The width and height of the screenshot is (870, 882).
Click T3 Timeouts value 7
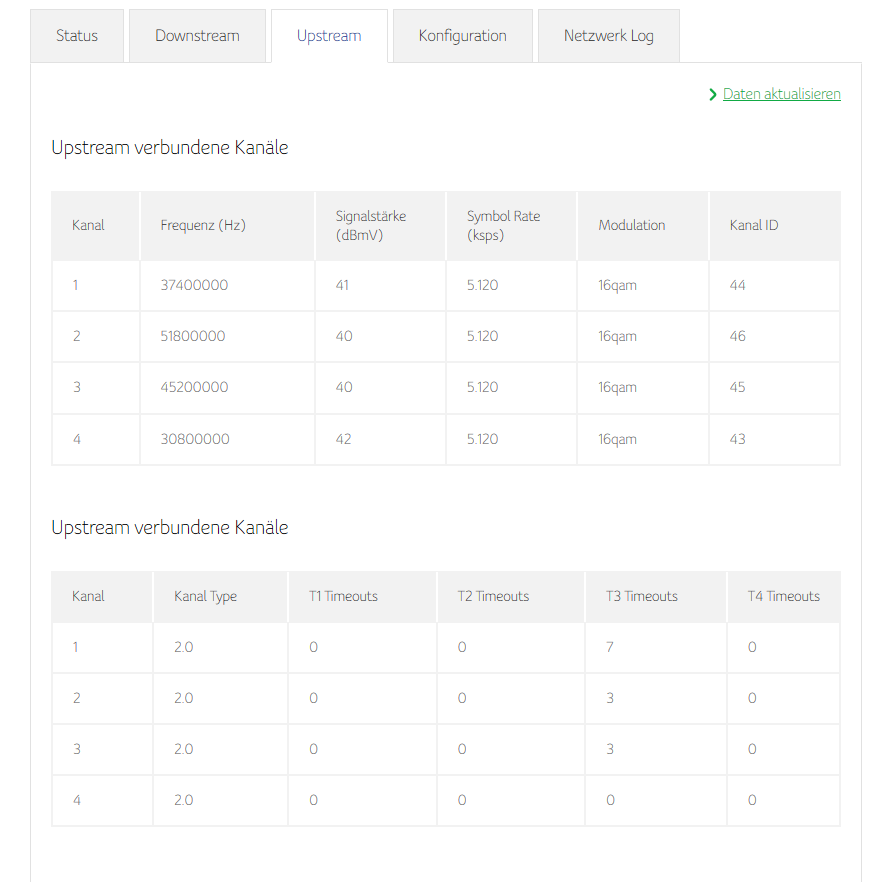[x=610, y=647]
